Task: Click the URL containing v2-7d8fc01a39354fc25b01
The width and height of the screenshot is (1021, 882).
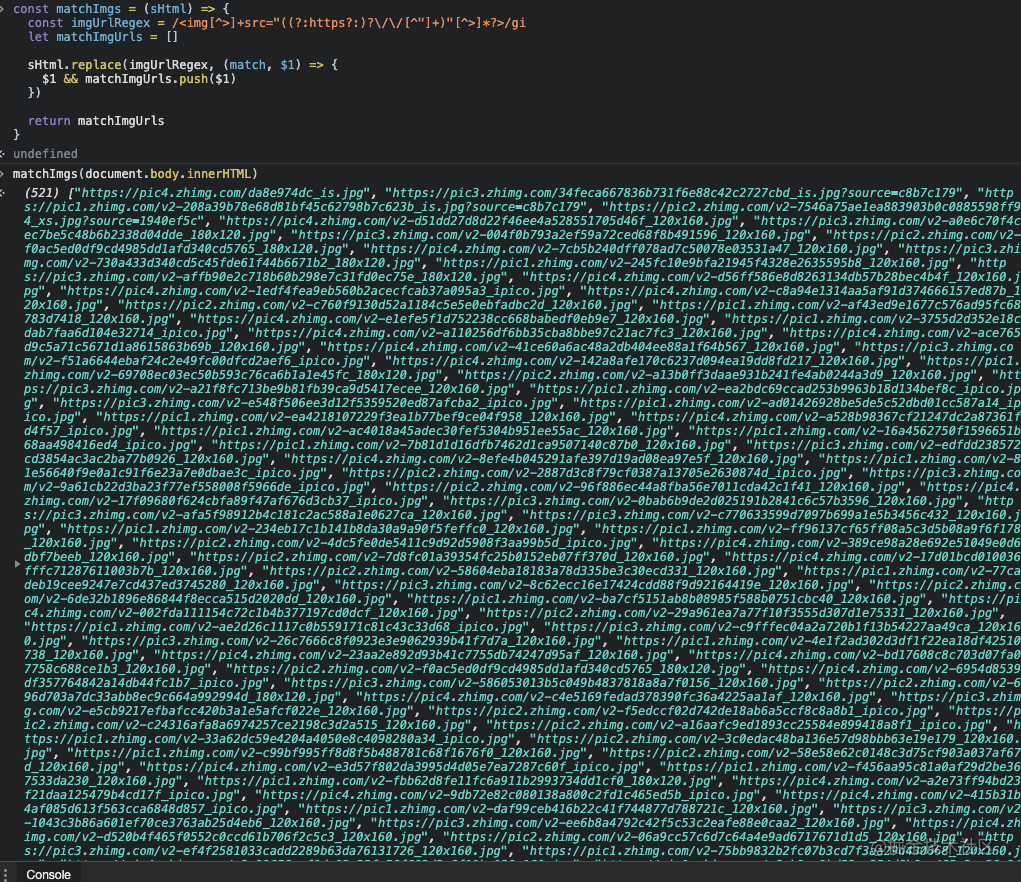Action: click(x=450, y=557)
